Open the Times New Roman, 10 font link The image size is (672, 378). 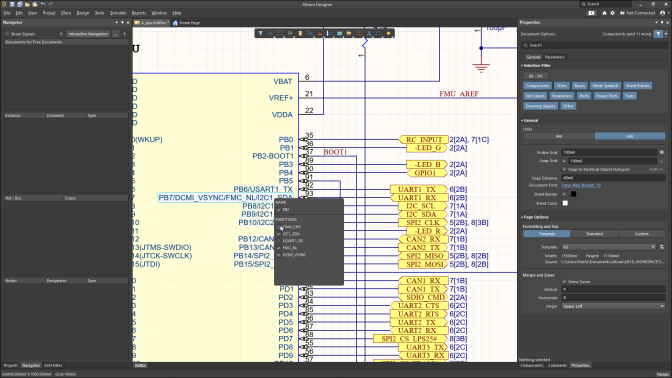pos(581,185)
